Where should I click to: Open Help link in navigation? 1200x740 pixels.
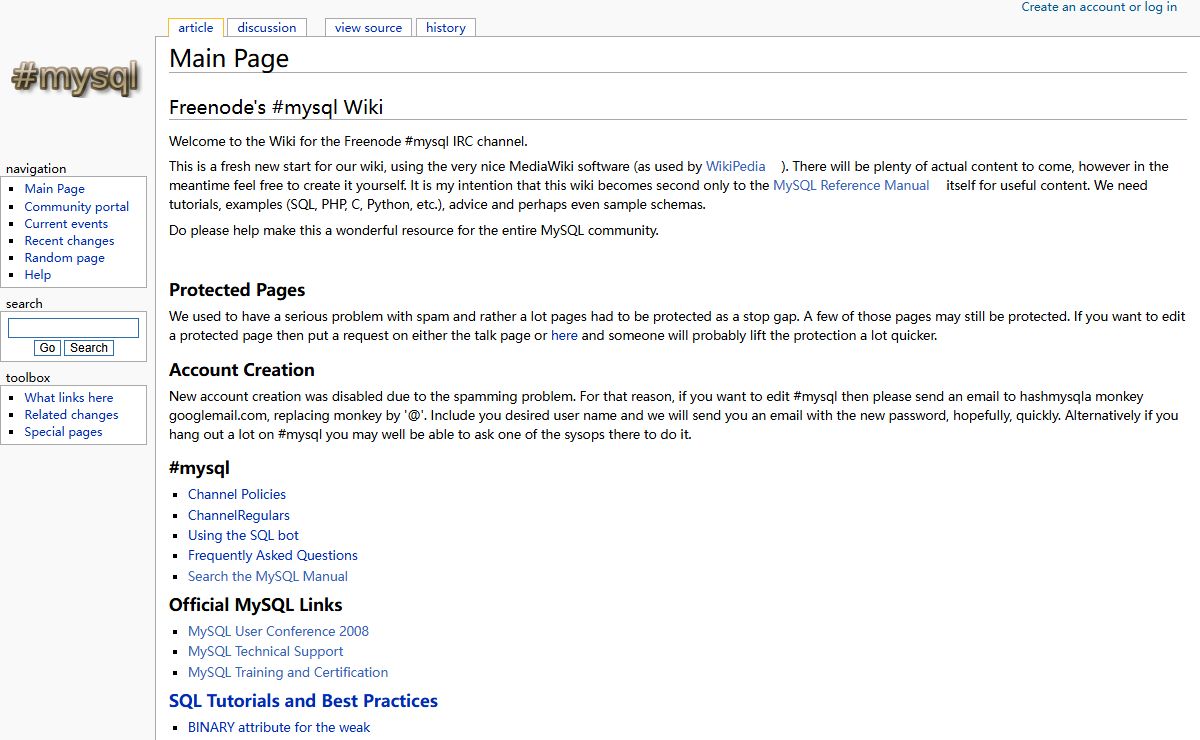[x=38, y=274]
